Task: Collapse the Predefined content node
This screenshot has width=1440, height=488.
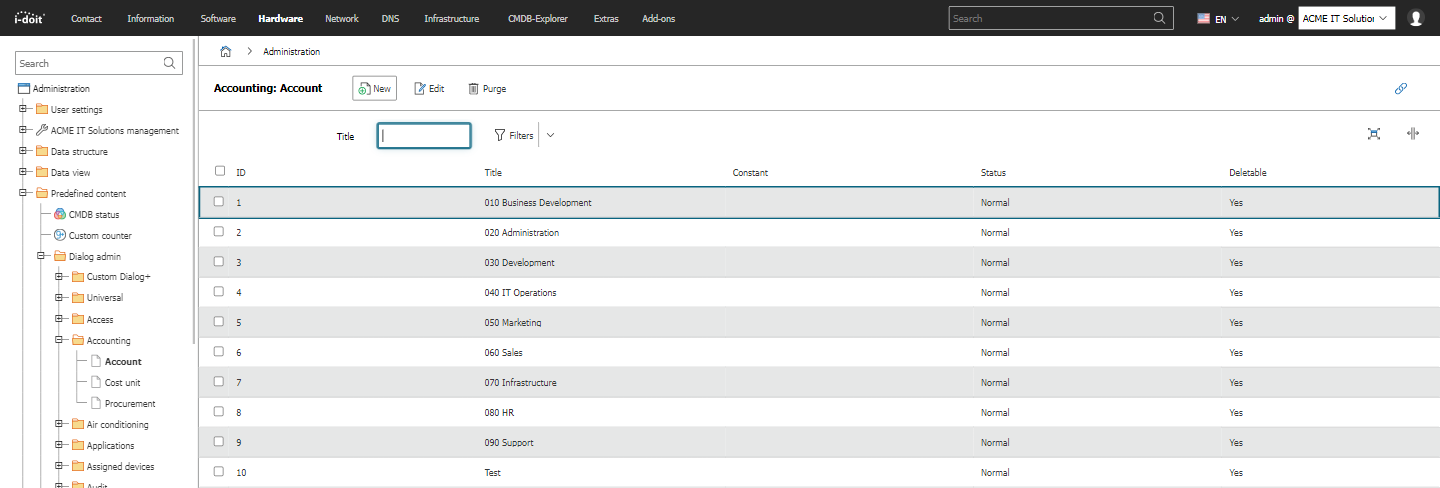Action: (x=23, y=194)
